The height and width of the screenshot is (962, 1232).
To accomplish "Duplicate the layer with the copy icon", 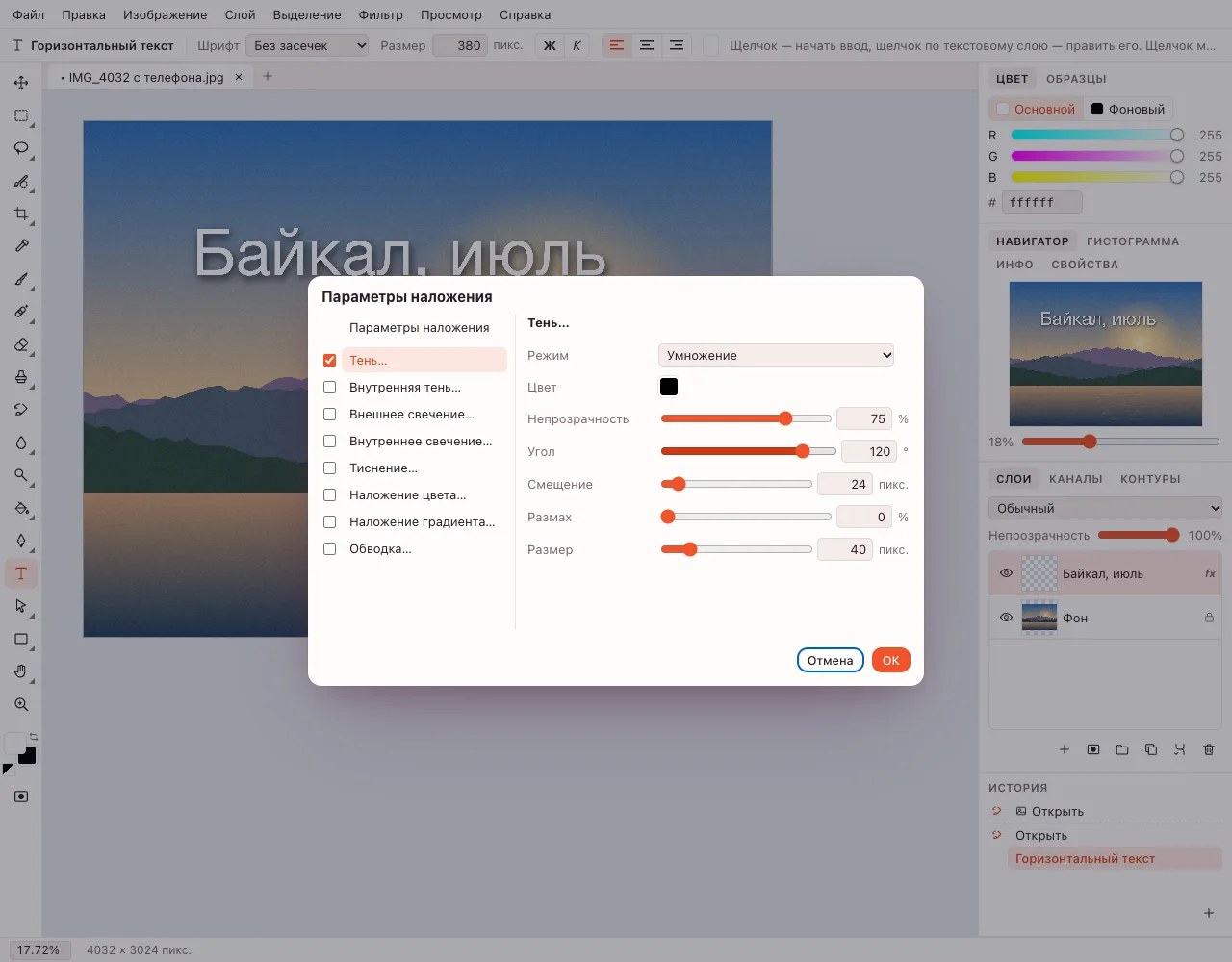I will pos(1151,749).
